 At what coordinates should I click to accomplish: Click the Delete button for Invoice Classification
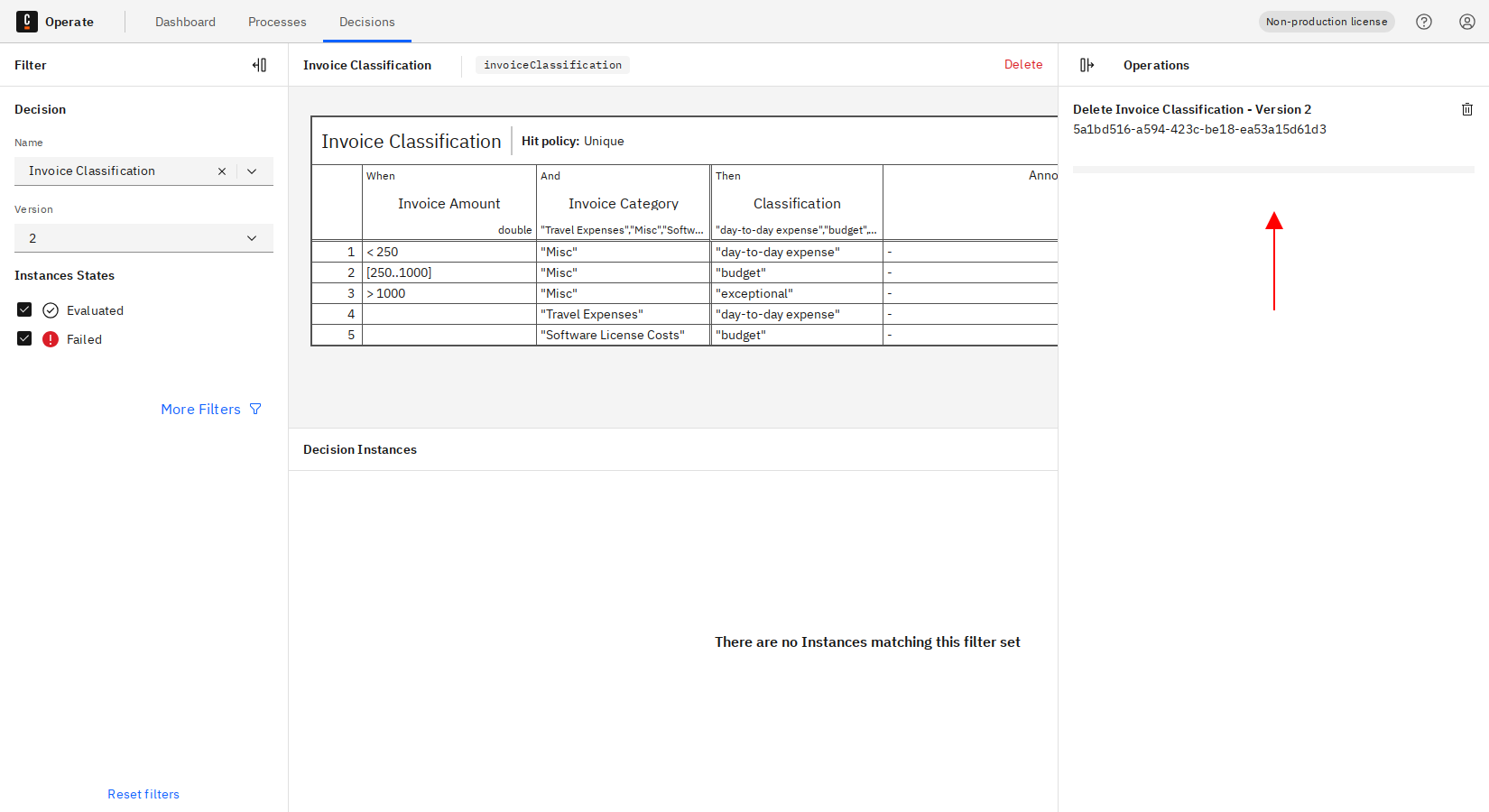pyautogui.click(x=1023, y=64)
